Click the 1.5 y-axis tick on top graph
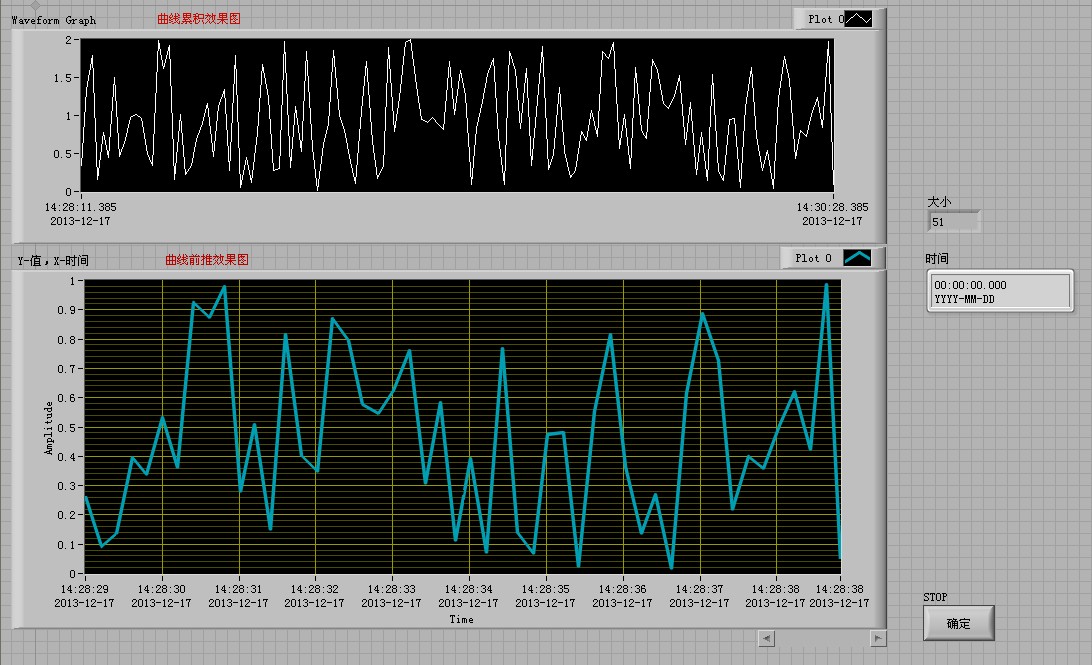Screen dimensions: 1092x665 63,78
